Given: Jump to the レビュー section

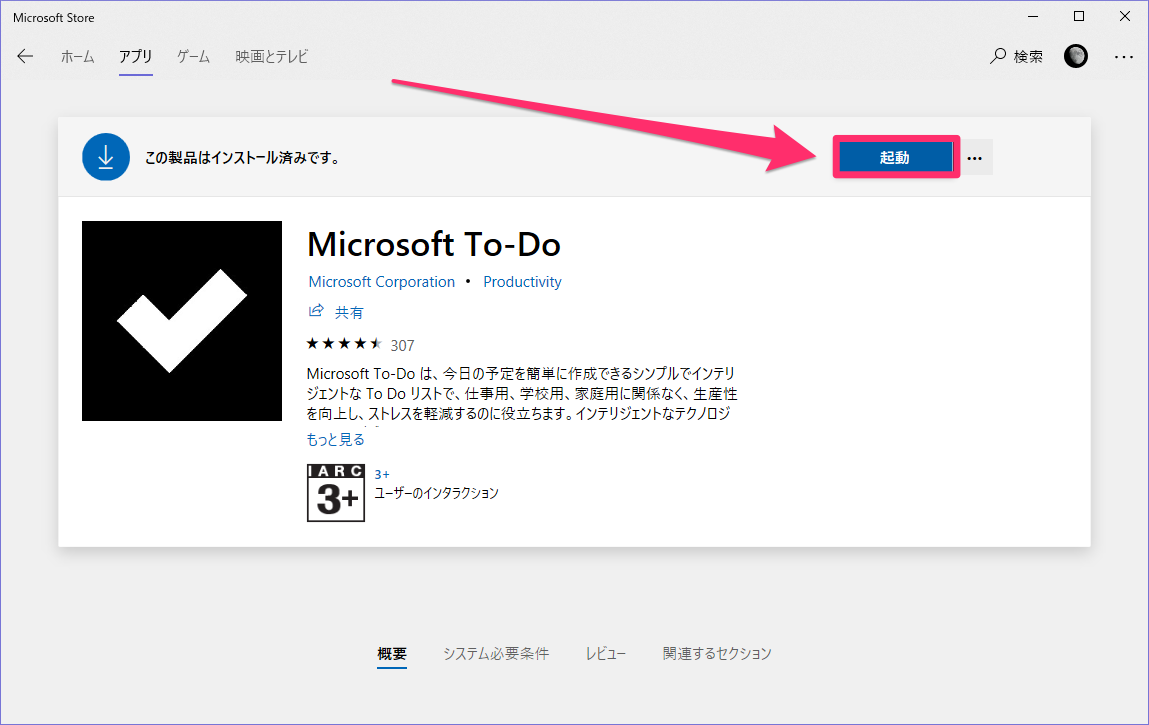Looking at the screenshot, I should [605, 653].
